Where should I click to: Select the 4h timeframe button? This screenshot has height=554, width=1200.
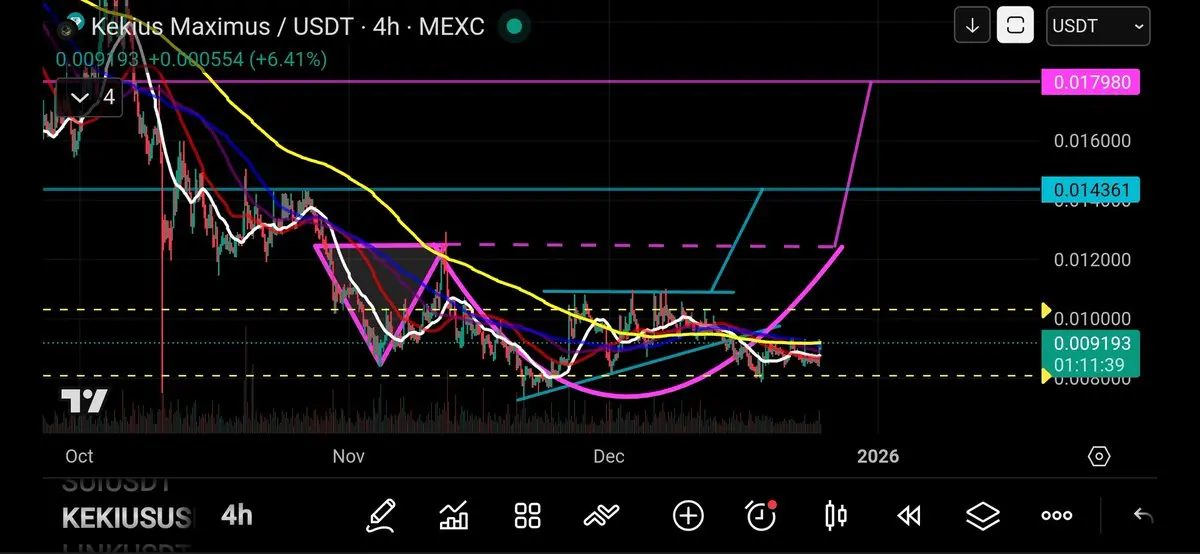[237, 515]
